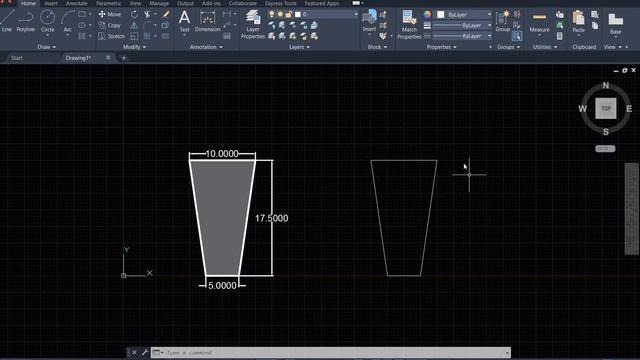The width and height of the screenshot is (640, 360).
Task: Click the TOP face of ViewCube
Action: tap(606, 108)
